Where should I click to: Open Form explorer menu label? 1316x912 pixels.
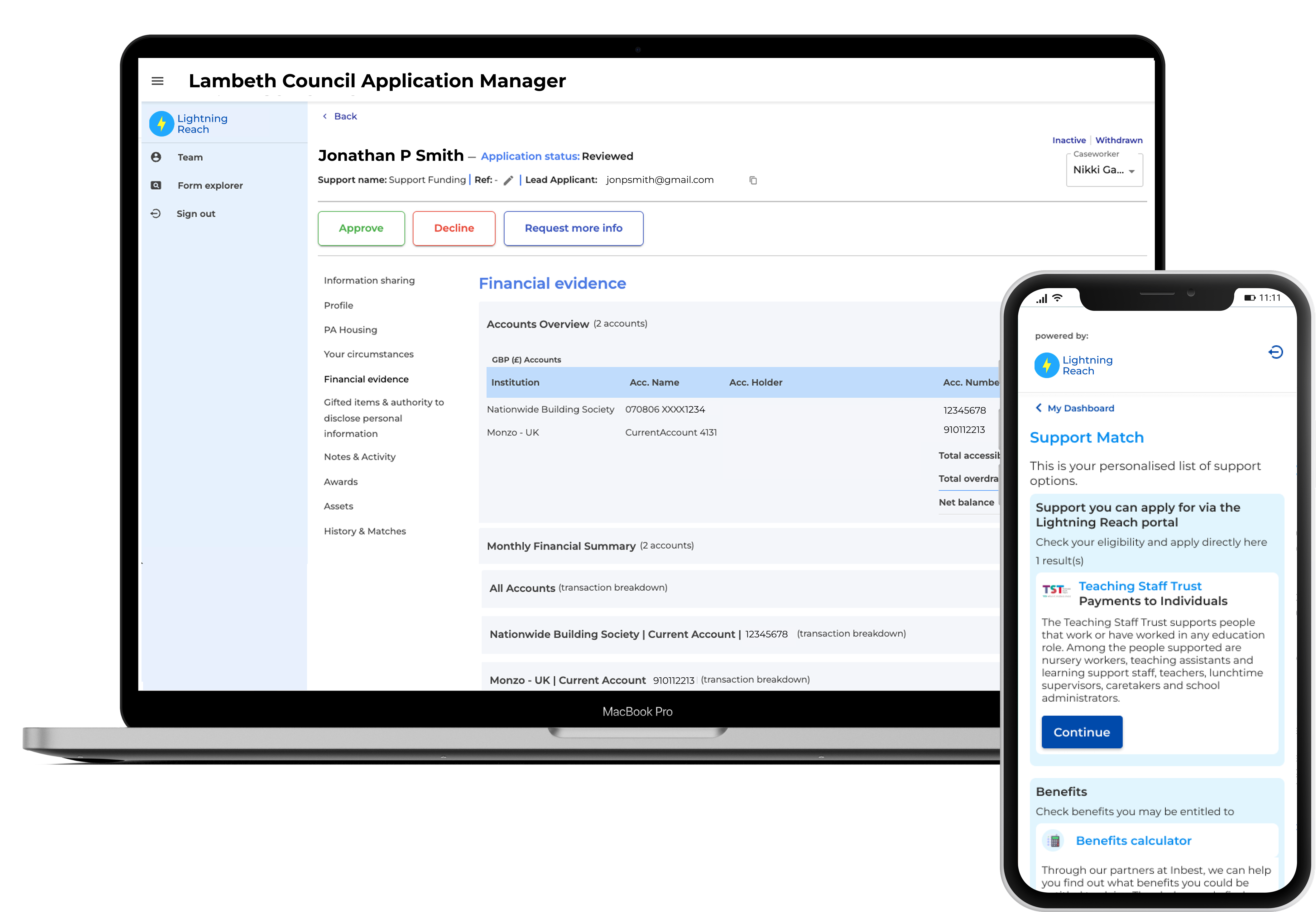[210, 186]
